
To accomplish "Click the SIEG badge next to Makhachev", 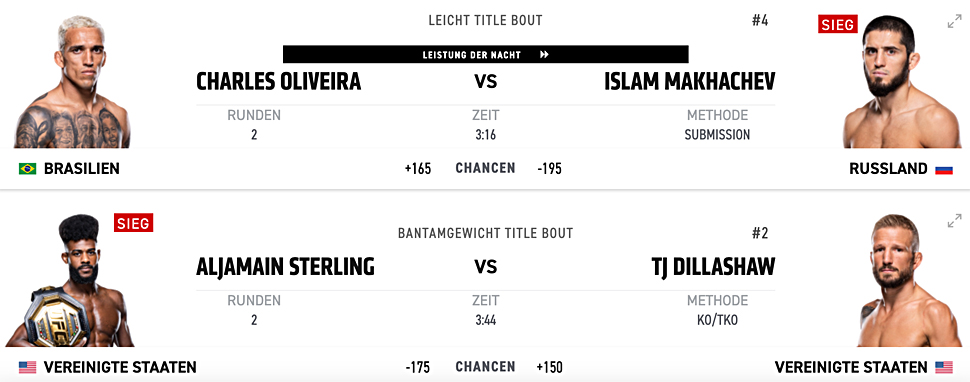I will pyautogui.click(x=838, y=25).
